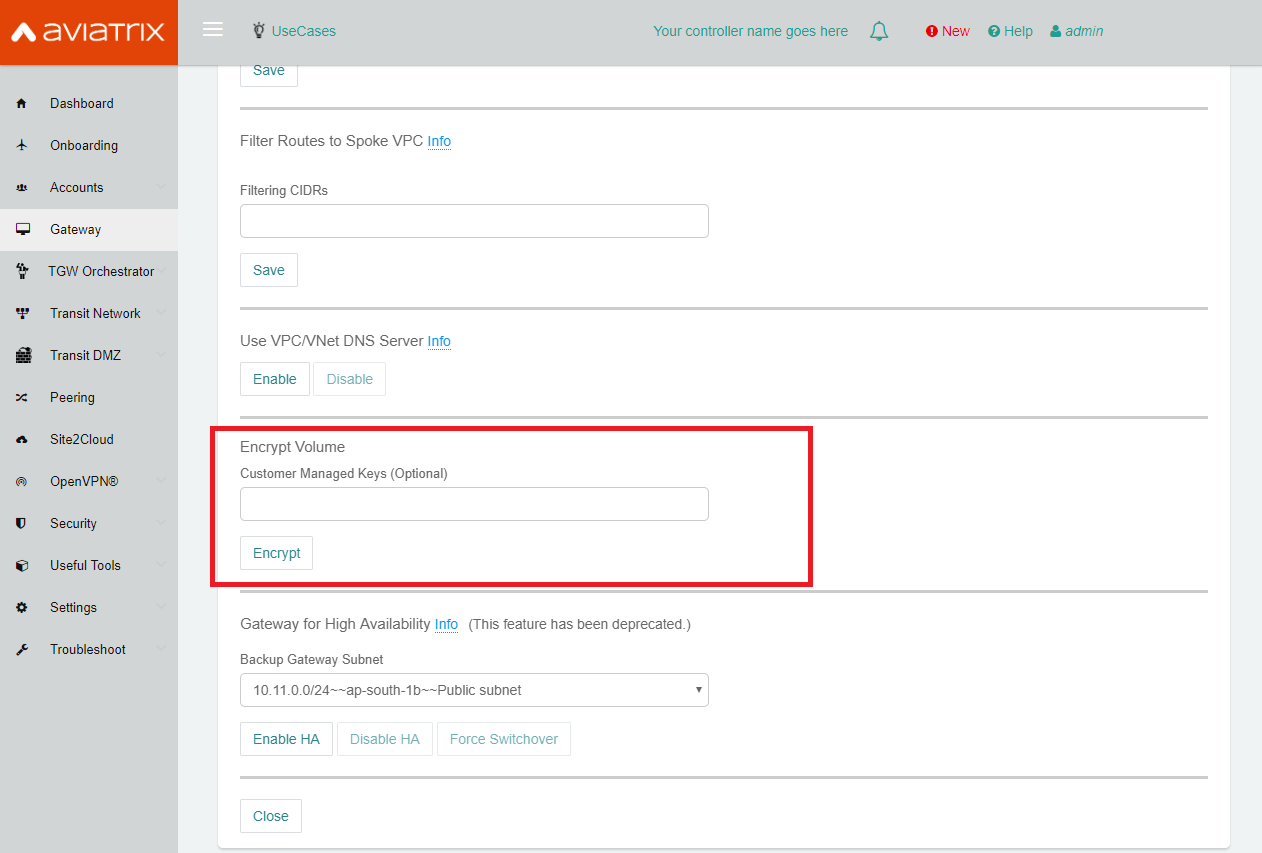Viewport: 1262px width, 853px height.
Task: Disable the VPC/VNet DNS Server
Action: [349, 379]
